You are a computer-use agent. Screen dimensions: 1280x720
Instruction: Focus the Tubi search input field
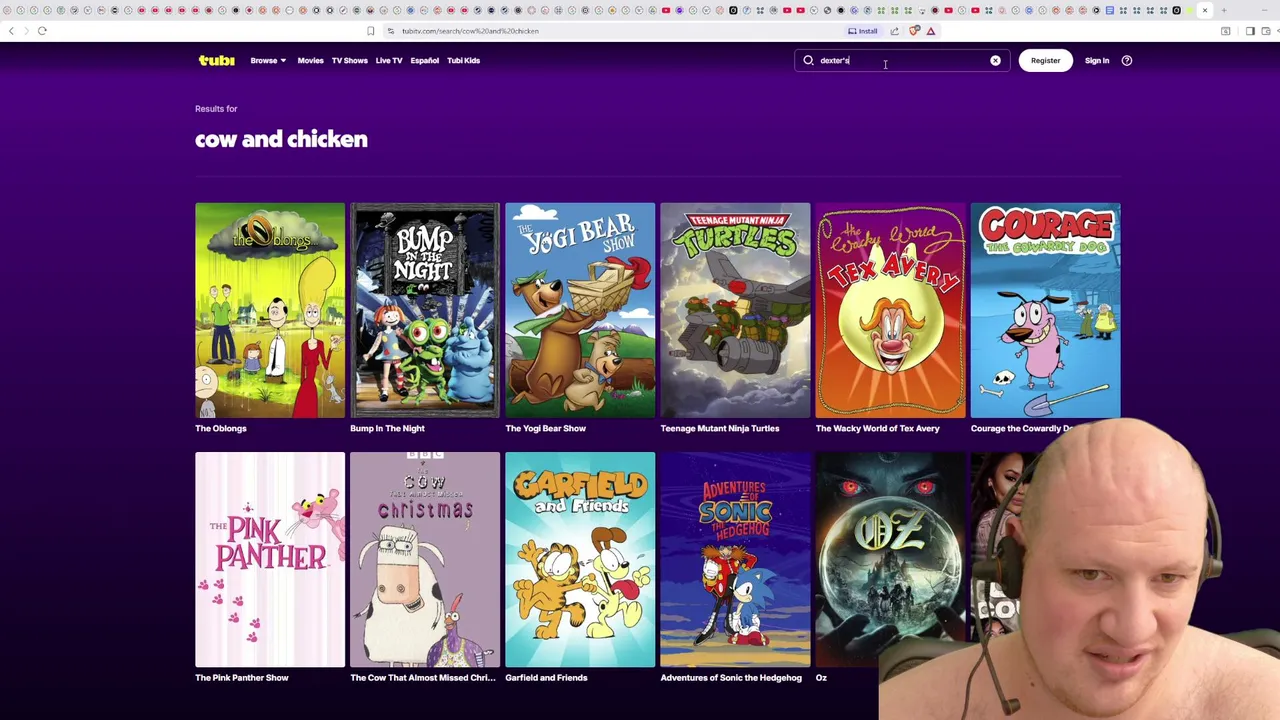point(900,60)
